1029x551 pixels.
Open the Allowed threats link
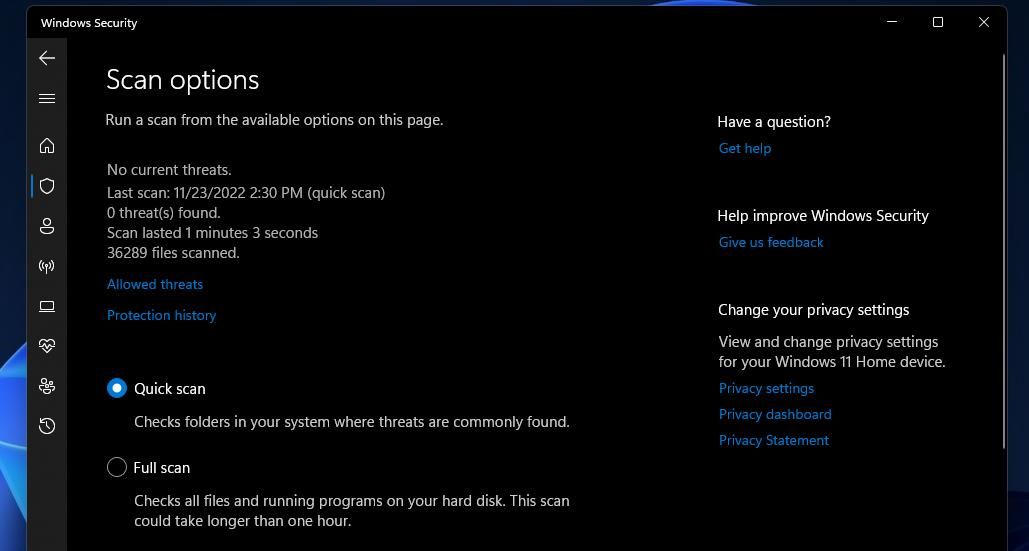coord(155,284)
